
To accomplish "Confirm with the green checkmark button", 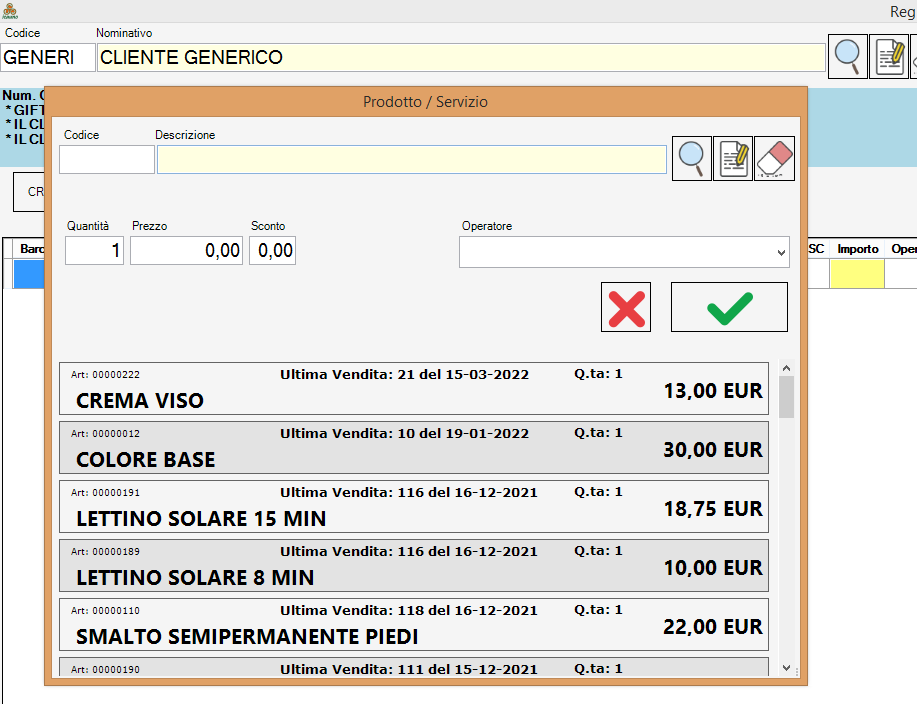I will (729, 307).
